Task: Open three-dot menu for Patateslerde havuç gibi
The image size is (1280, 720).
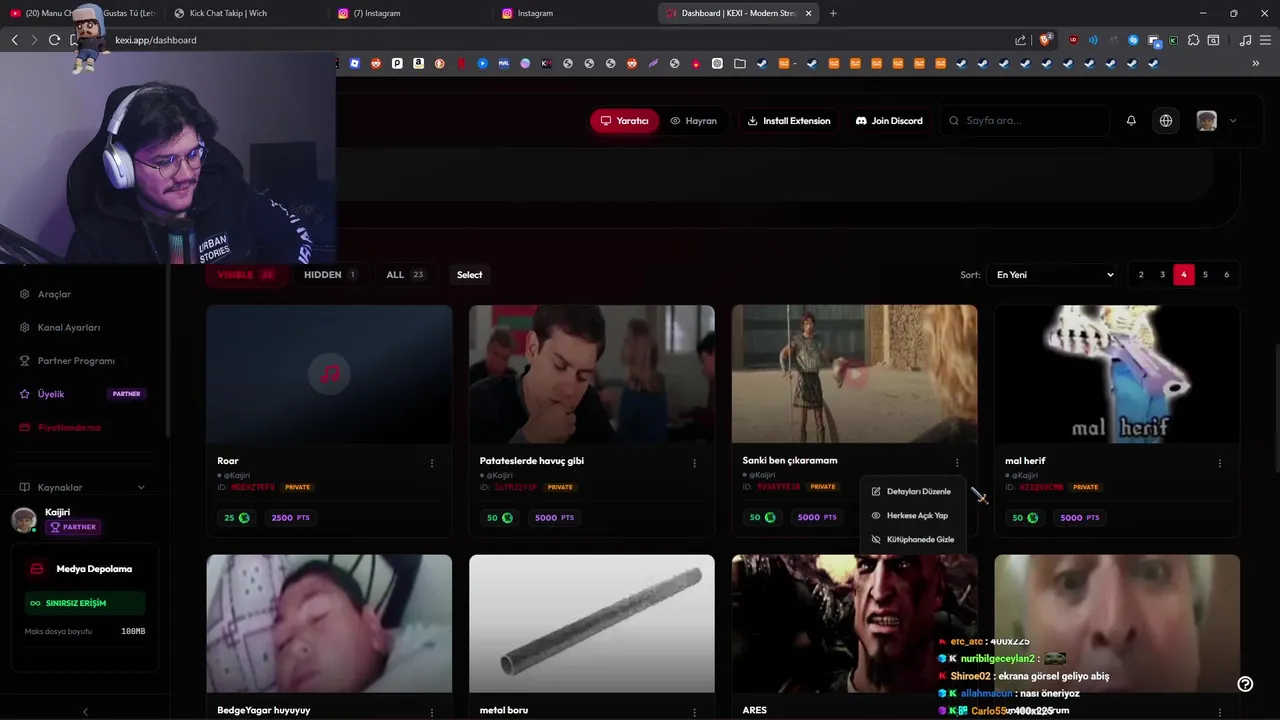Action: click(694, 463)
